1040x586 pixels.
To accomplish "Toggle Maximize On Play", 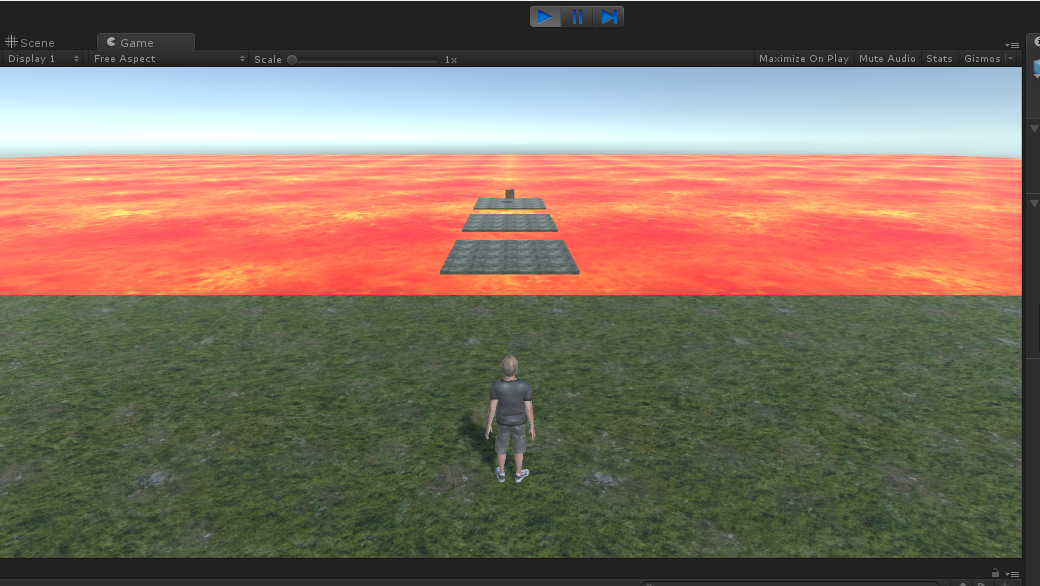I will pos(804,58).
